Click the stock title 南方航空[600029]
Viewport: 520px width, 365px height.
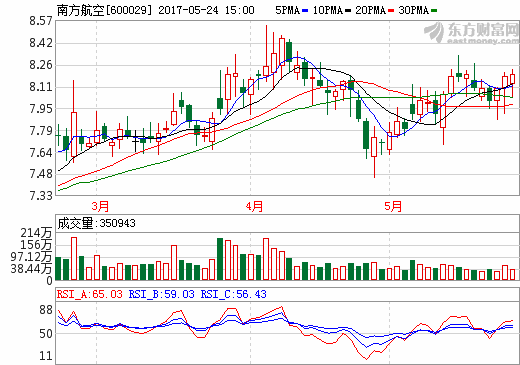[x=104, y=10]
